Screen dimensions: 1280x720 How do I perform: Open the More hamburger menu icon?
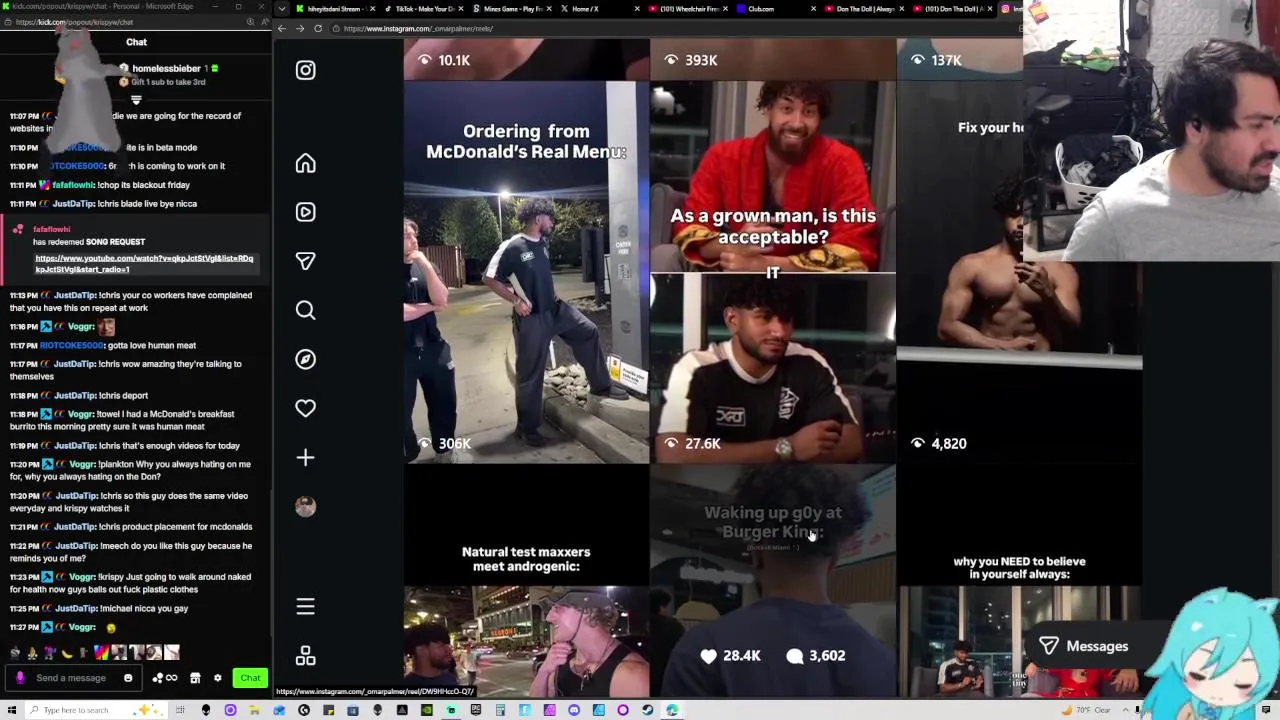[305, 606]
